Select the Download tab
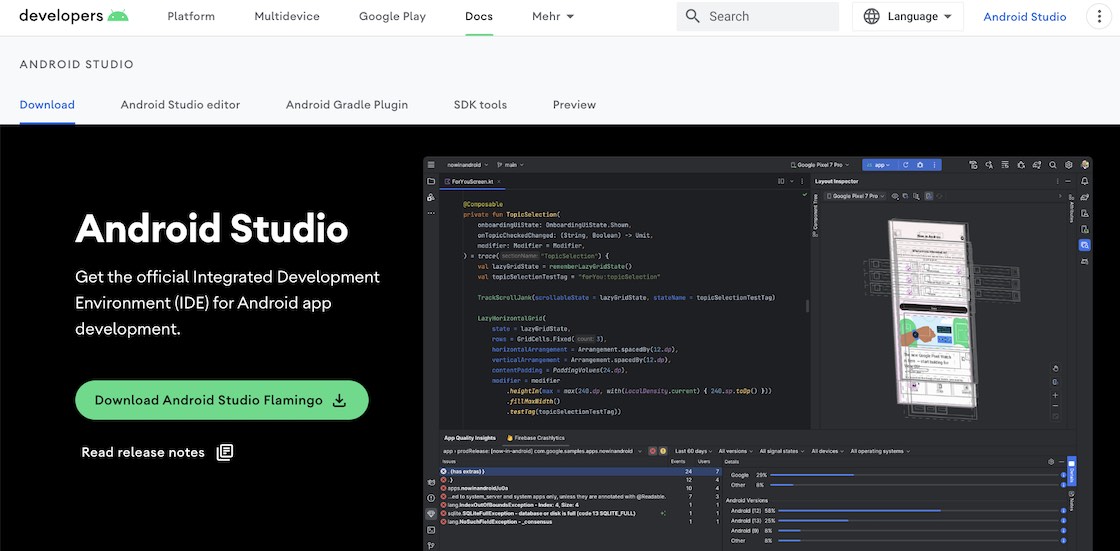The width and height of the screenshot is (1120, 551). pos(47,104)
